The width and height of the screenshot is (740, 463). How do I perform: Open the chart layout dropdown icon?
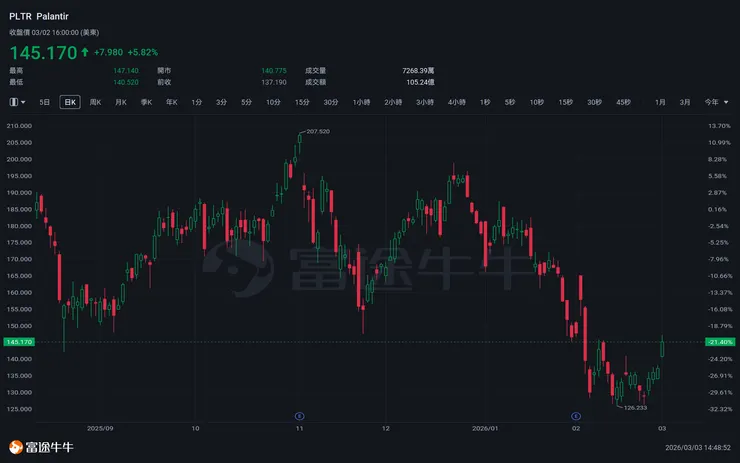tap(17, 102)
